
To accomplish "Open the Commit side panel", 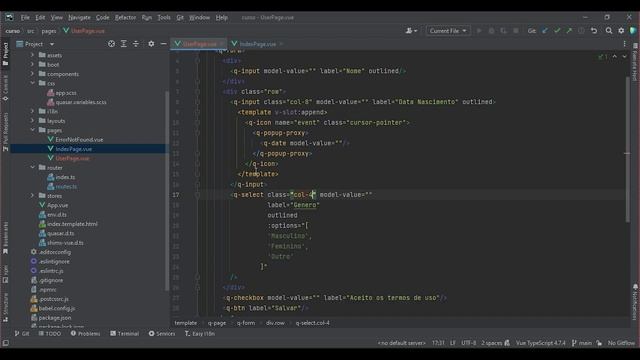I will pos(5,88).
